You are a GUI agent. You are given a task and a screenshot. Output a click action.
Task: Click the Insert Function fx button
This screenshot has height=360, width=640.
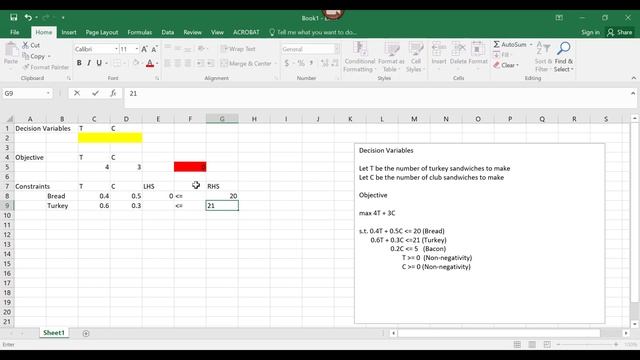click(113, 93)
